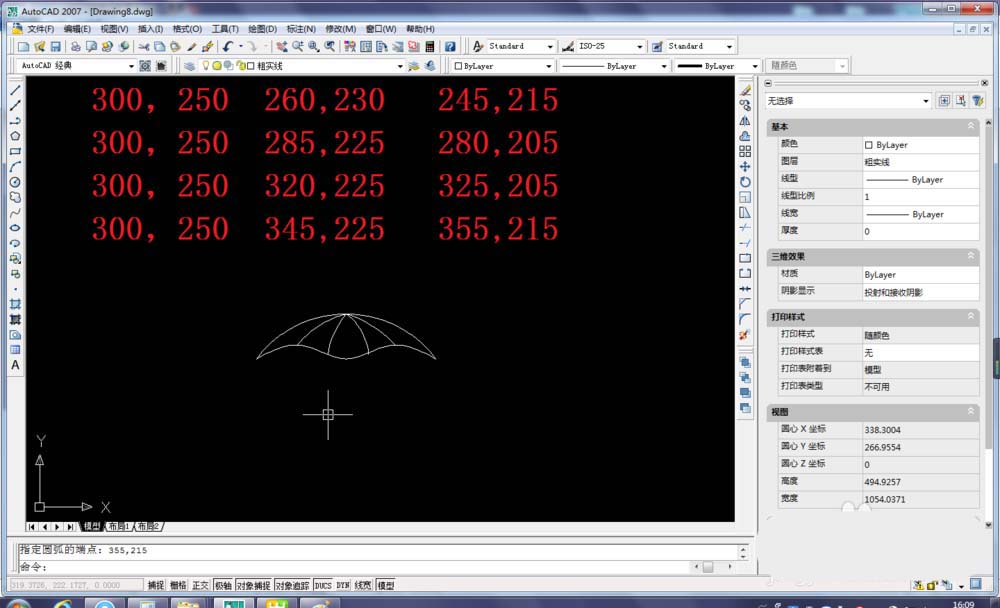Click the Cut (scissors) icon
The width and height of the screenshot is (1000, 608).
pos(144,47)
